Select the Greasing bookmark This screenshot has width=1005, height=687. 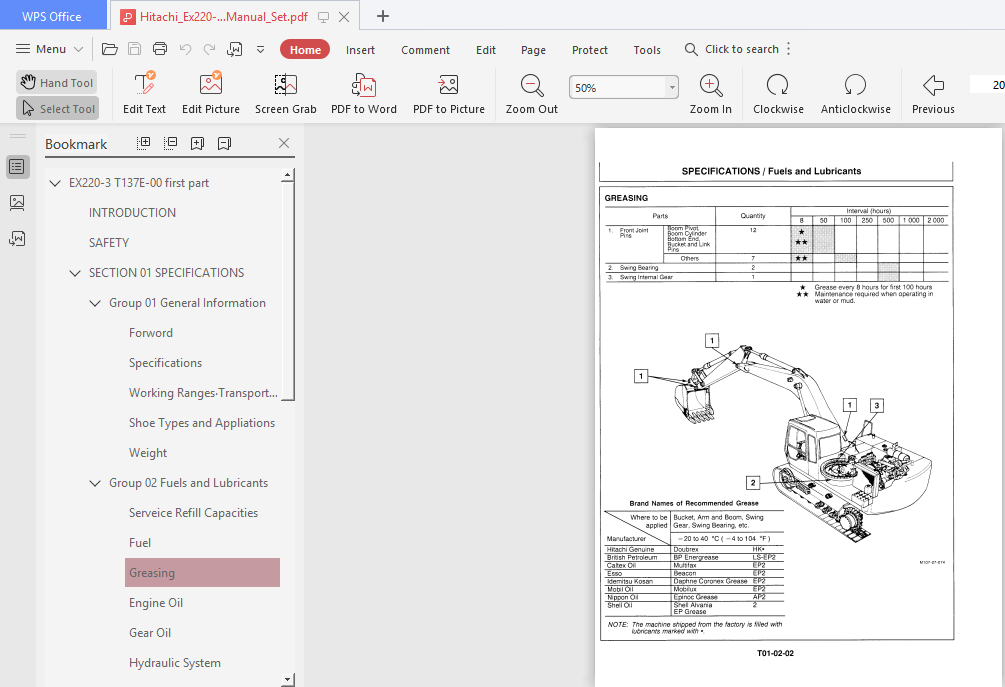click(x=203, y=573)
